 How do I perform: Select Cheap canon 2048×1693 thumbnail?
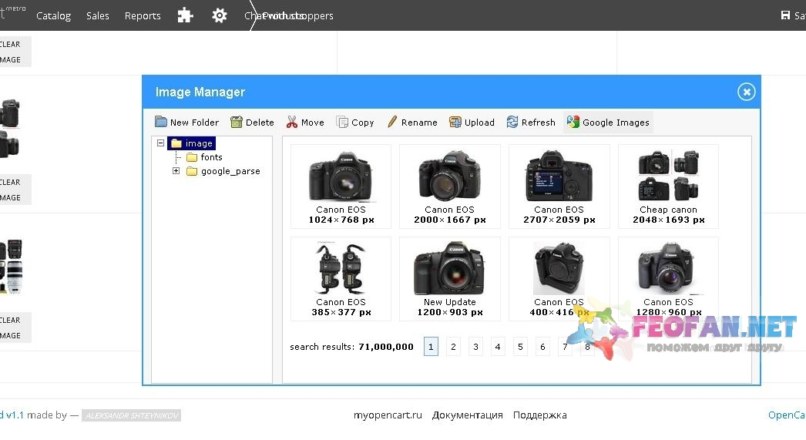click(x=668, y=187)
